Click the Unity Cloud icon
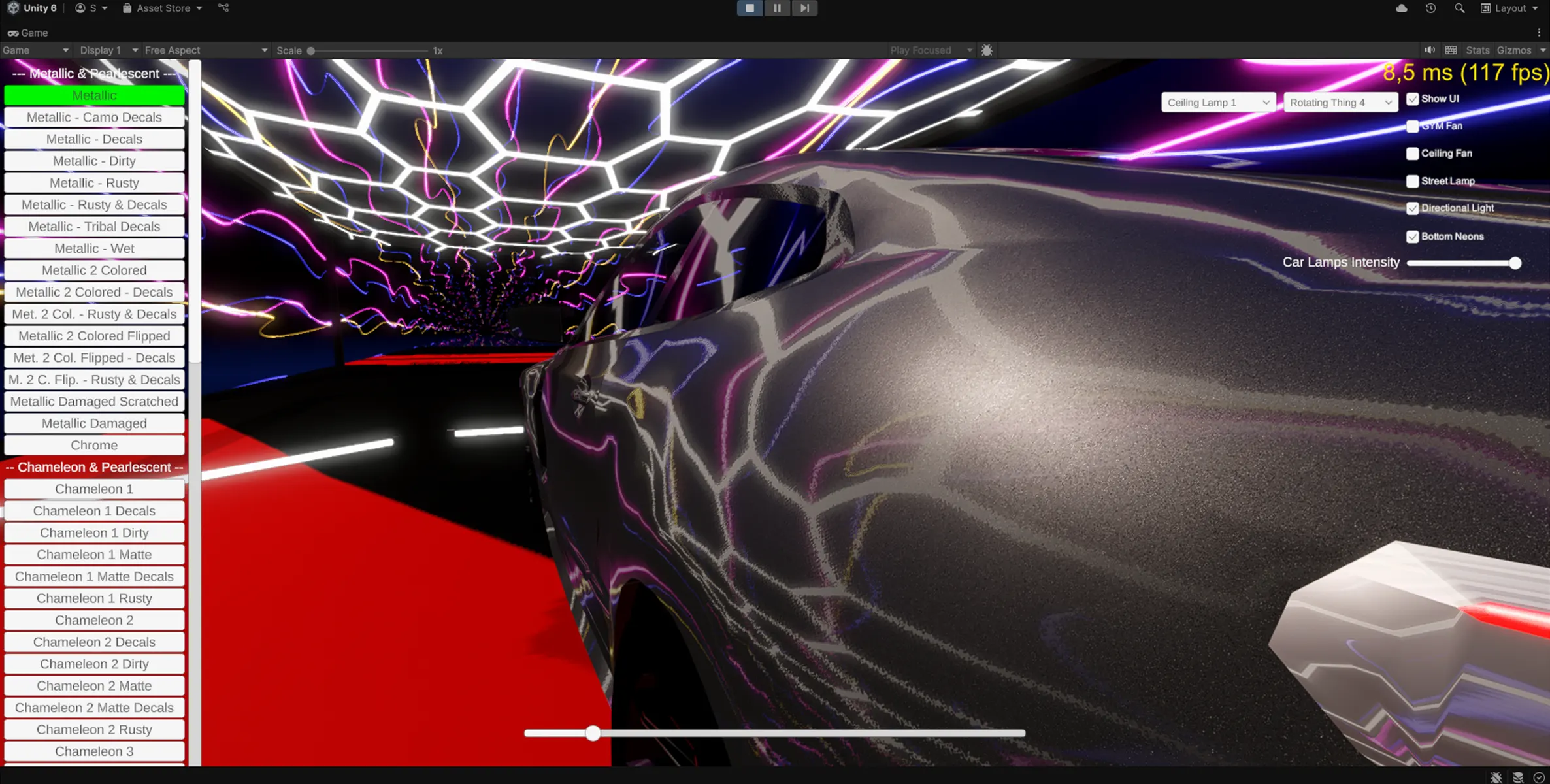The image size is (1550, 784). tap(1401, 8)
